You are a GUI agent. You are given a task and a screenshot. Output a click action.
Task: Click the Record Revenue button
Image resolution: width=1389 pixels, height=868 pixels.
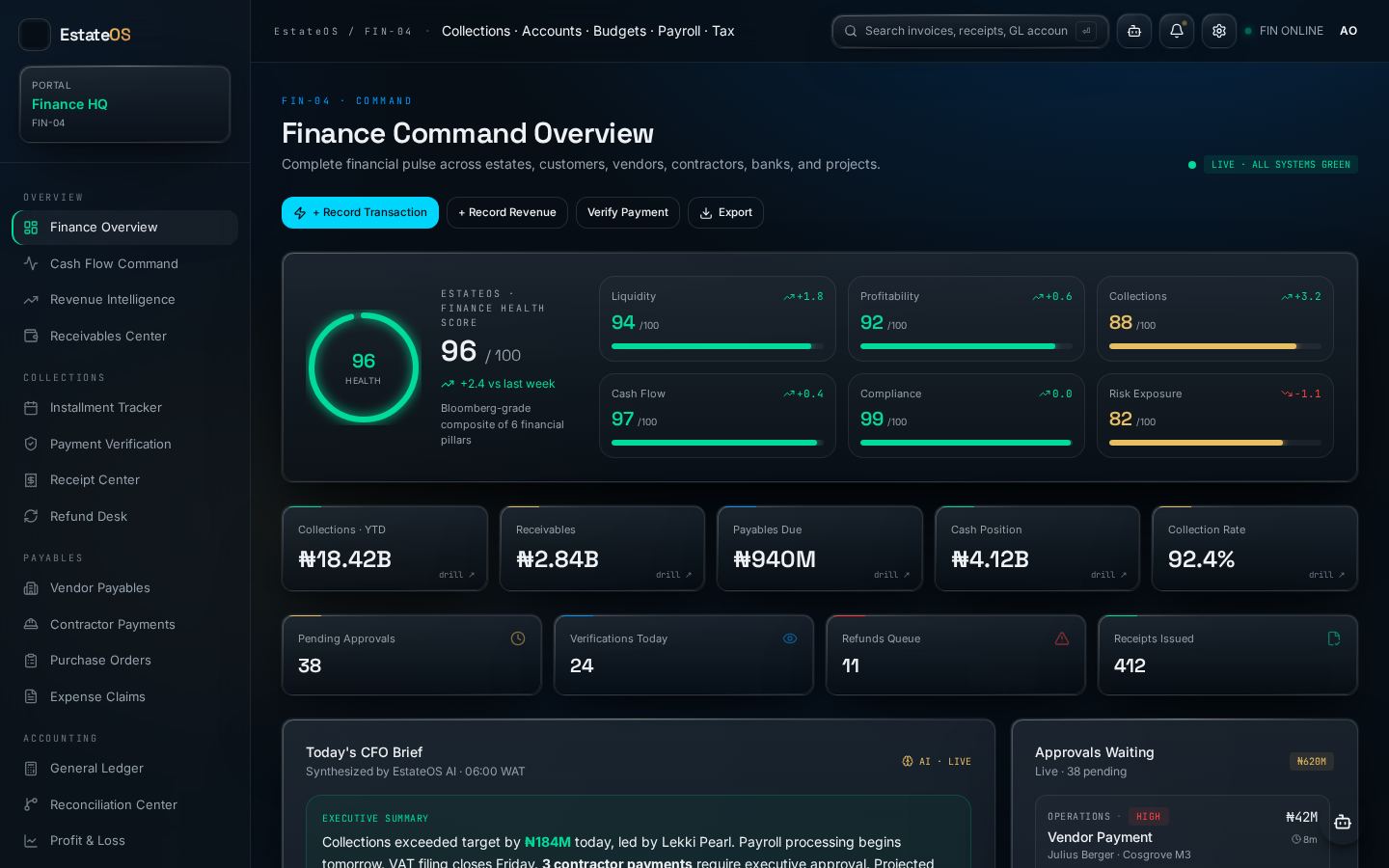point(507,212)
